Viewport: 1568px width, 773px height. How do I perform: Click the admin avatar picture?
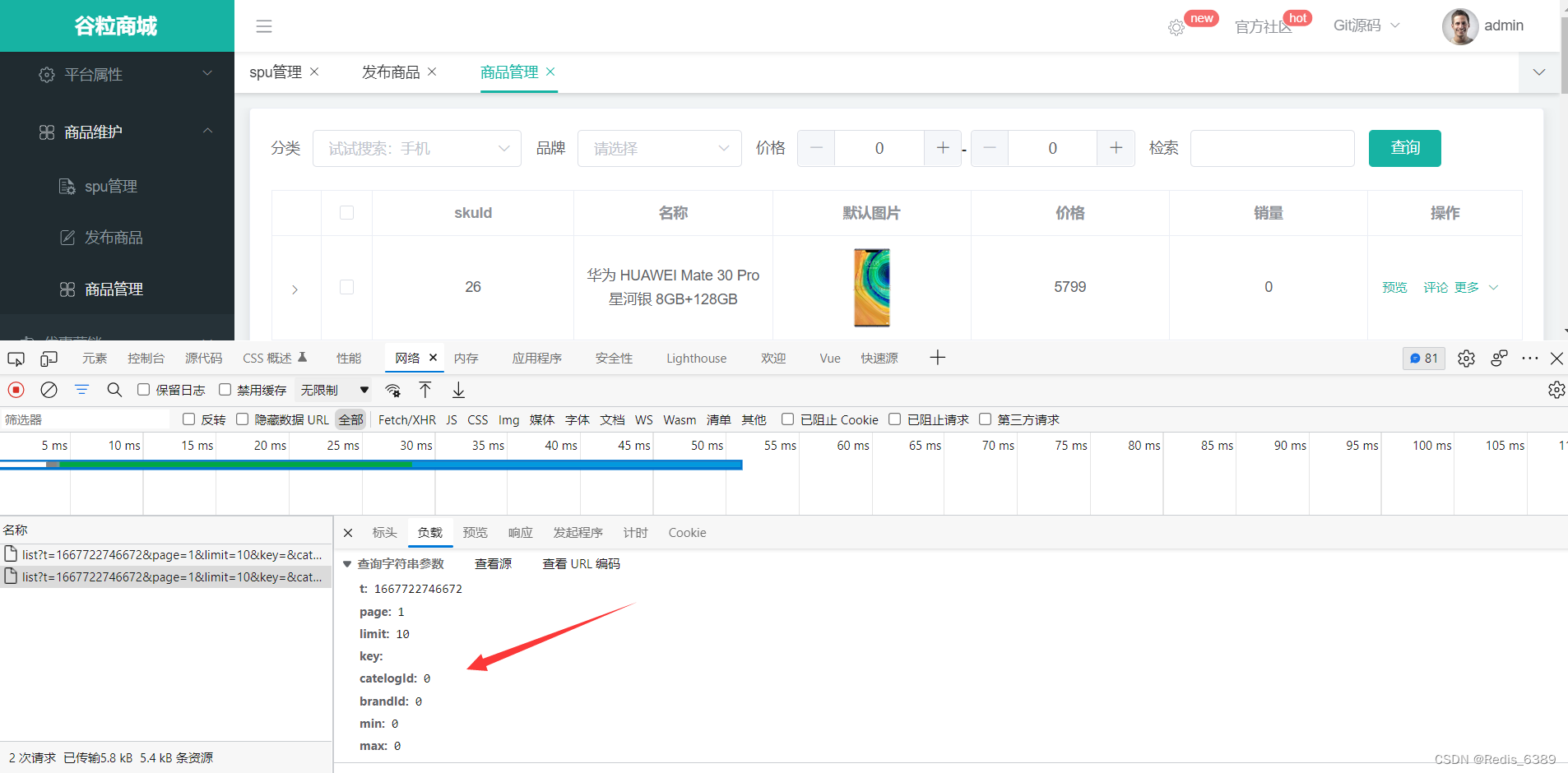[x=1459, y=26]
